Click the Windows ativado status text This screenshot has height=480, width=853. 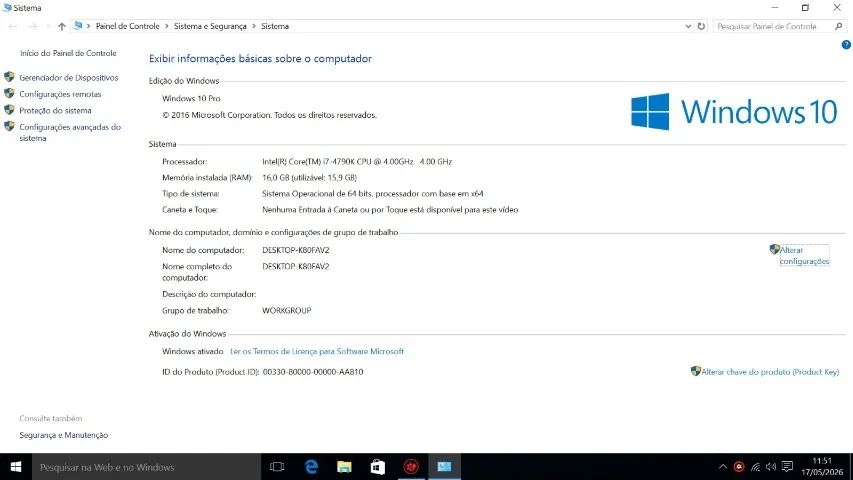pyautogui.click(x=193, y=351)
